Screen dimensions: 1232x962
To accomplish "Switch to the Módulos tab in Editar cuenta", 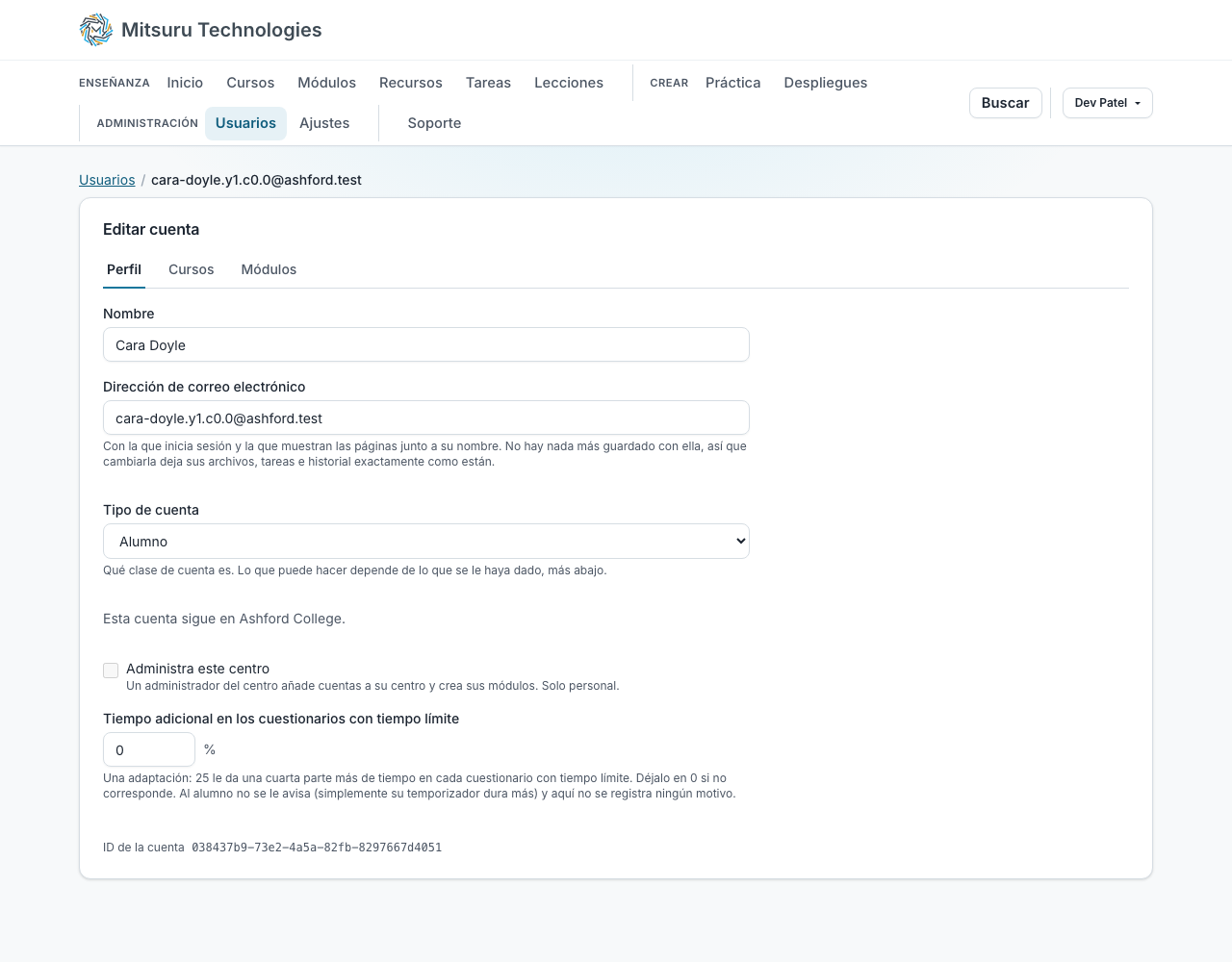I will [269, 269].
